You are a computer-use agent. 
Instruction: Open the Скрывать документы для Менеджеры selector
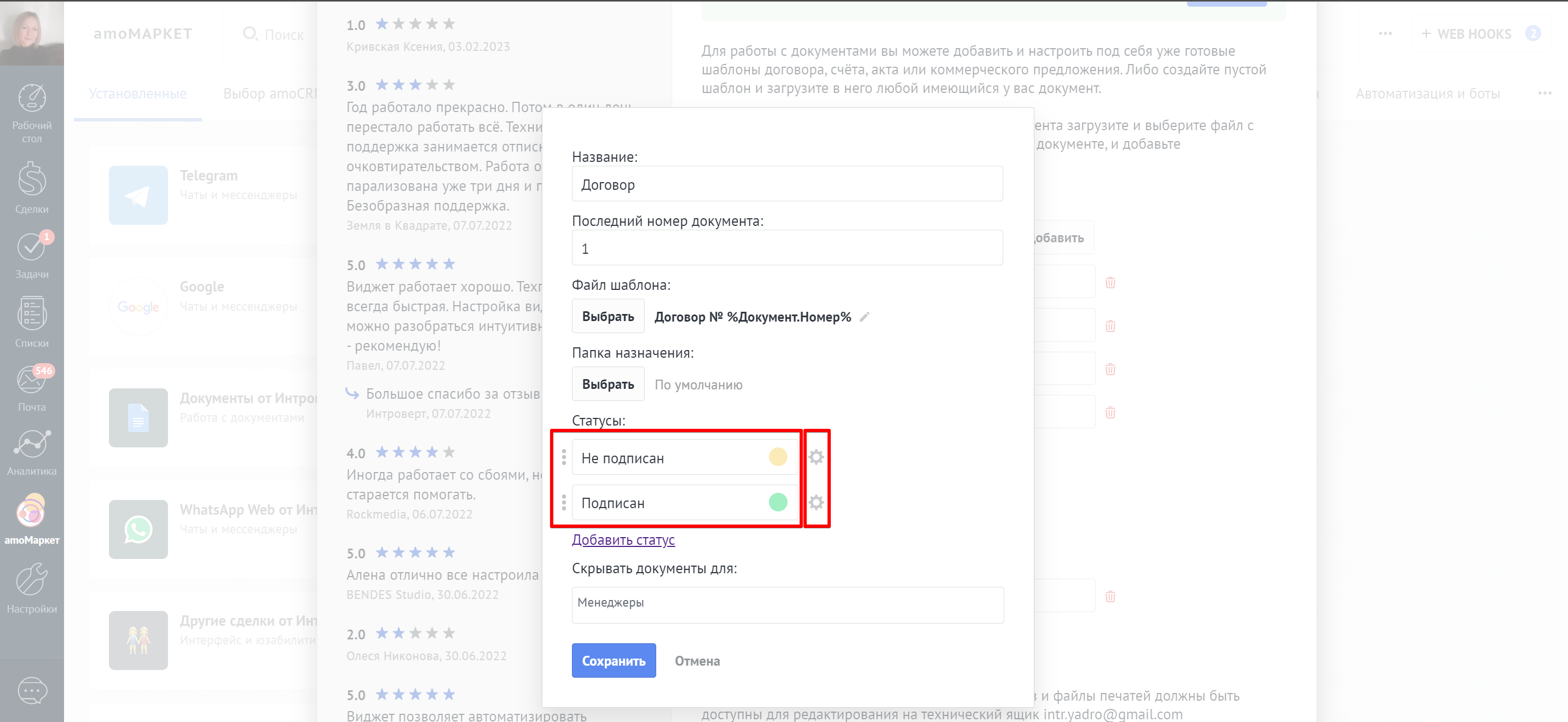click(787, 604)
